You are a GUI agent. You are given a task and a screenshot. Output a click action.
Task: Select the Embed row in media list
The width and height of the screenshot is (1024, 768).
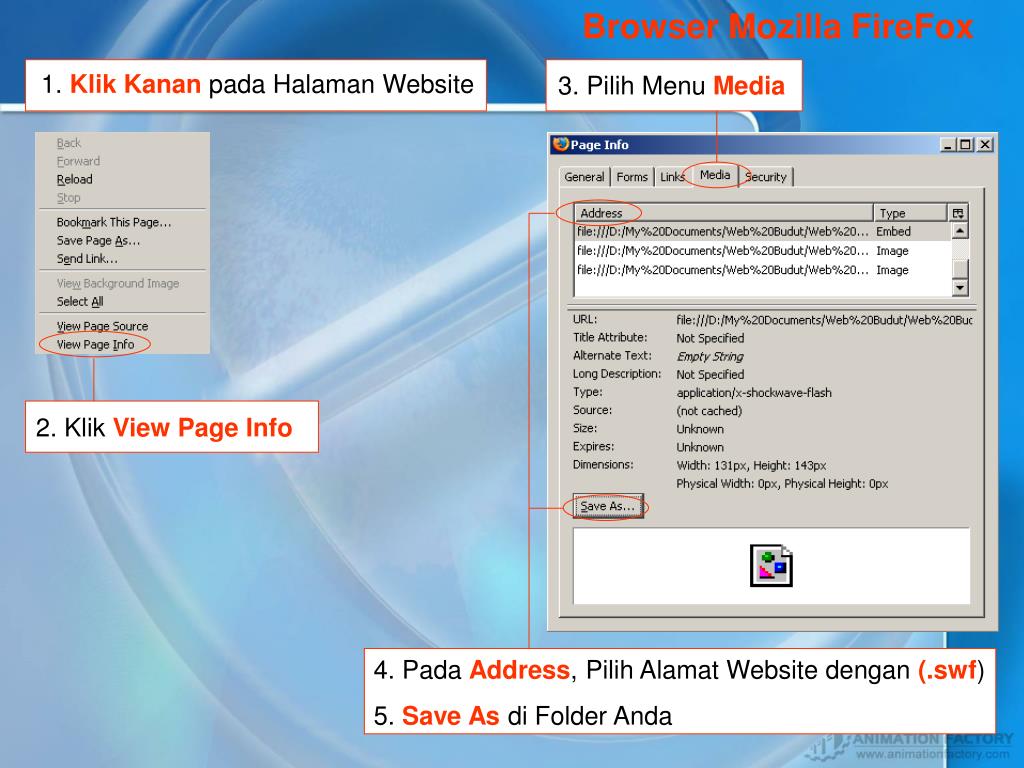[762, 232]
